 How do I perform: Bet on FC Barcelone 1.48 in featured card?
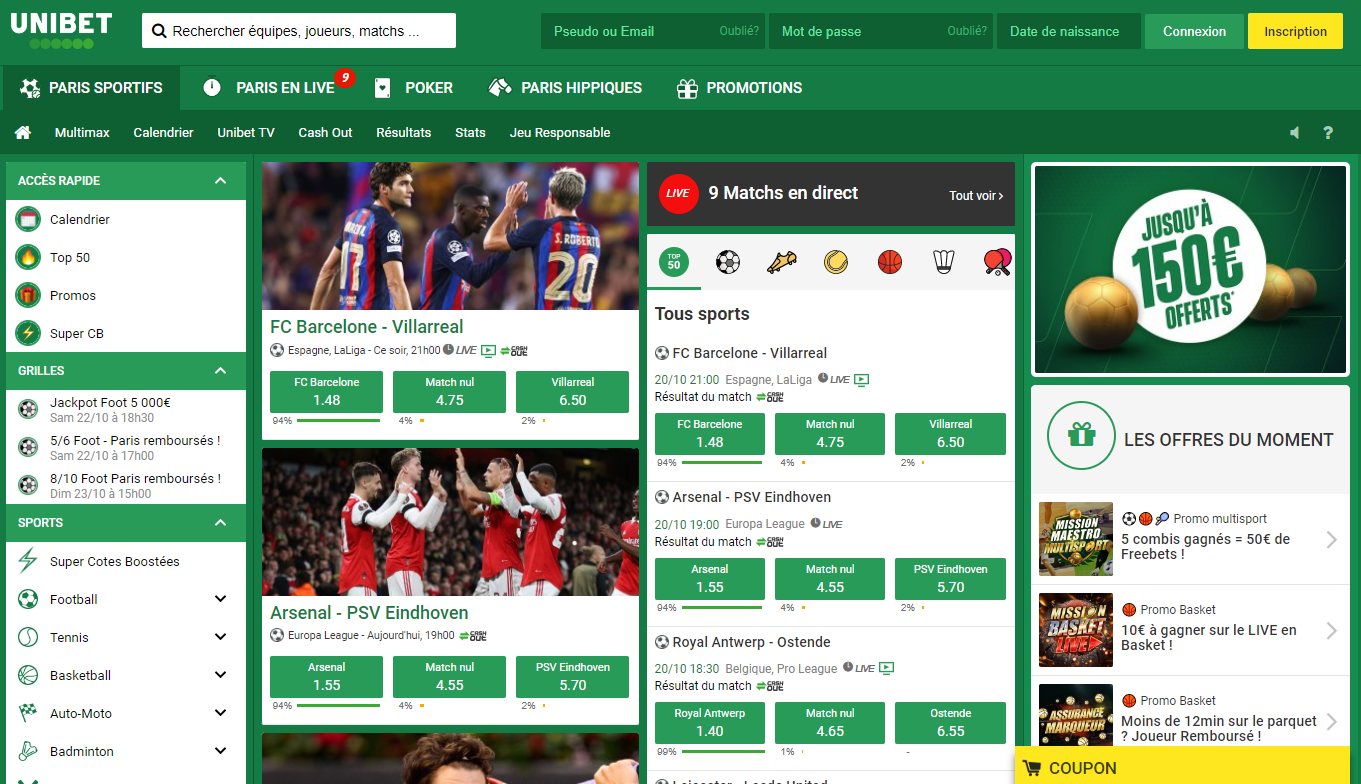[326, 392]
